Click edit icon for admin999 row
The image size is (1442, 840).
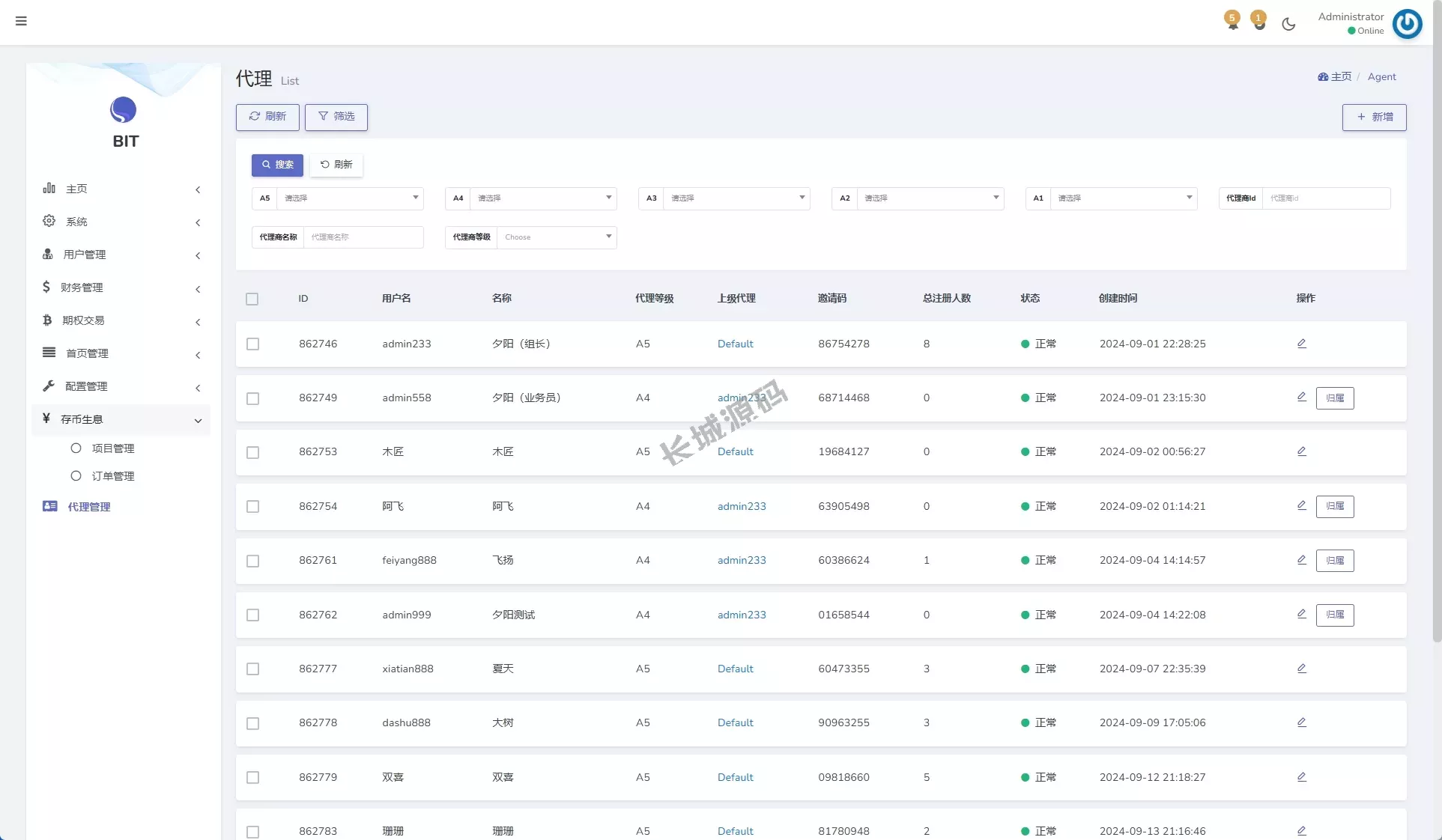[1302, 614]
